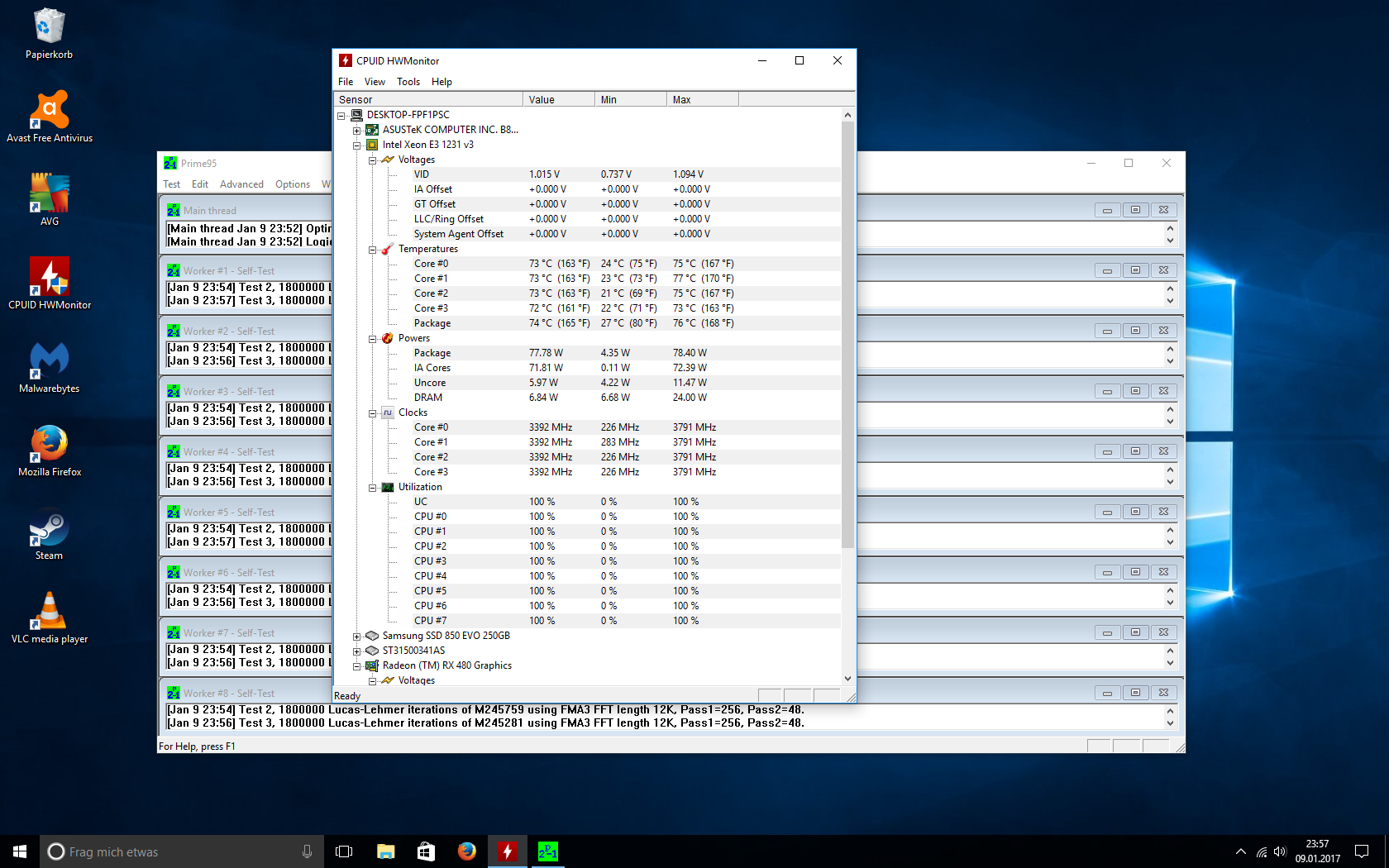Click the HWMonitor vertical scrollbar thumb
The height and width of the screenshot is (868, 1389).
[x=847, y=335]
